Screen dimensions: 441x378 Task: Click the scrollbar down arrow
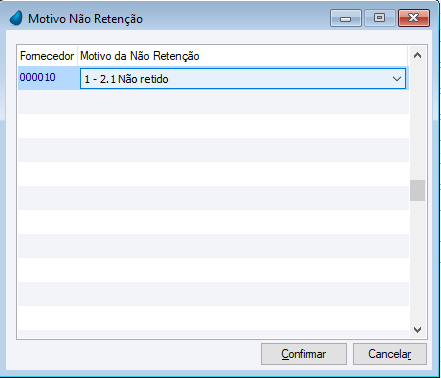click(417, 330)
